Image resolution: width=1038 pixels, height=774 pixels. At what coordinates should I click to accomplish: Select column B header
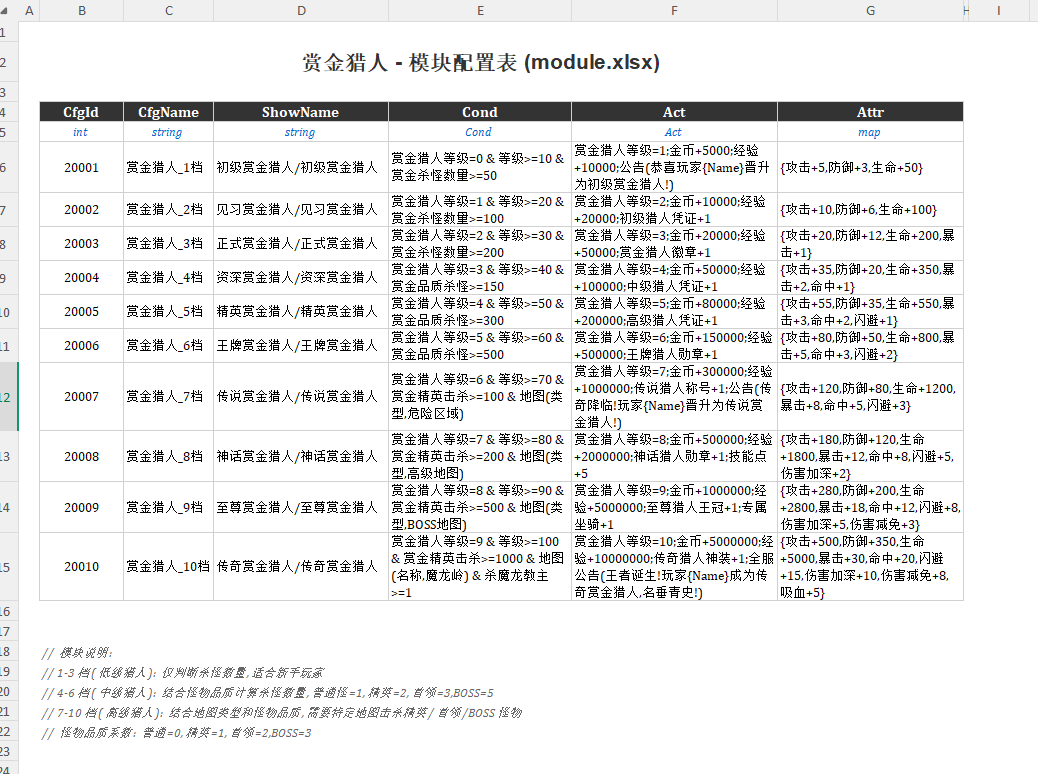click(81, 11)
